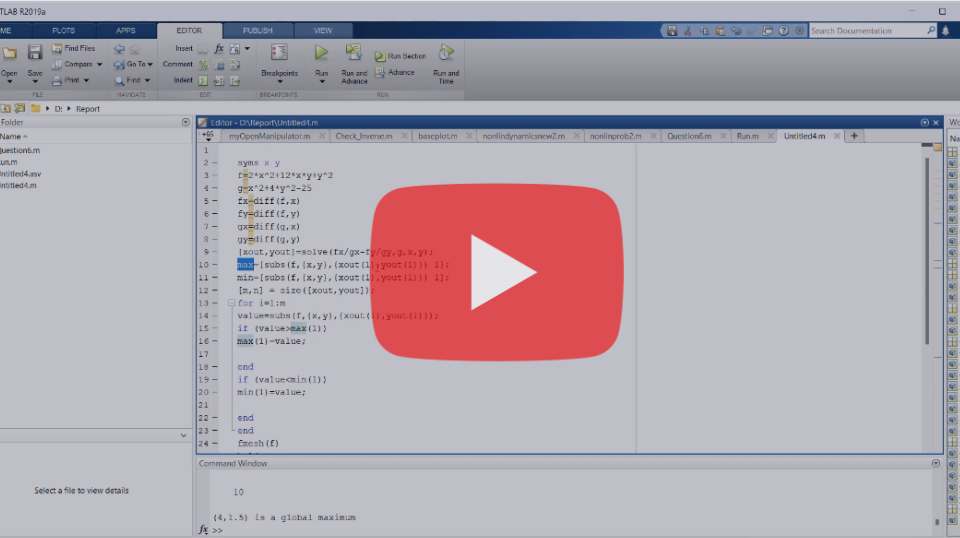
Task: Add a new editor tab with plus
Action: click(x=854, y=136)
